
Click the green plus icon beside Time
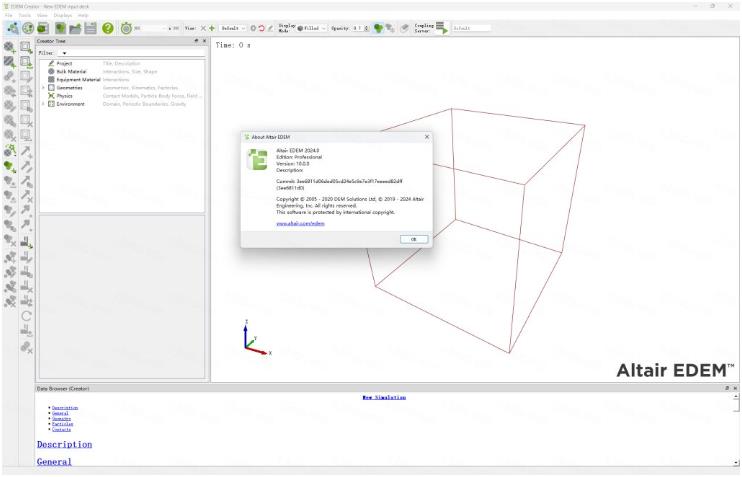pos(212,28)
